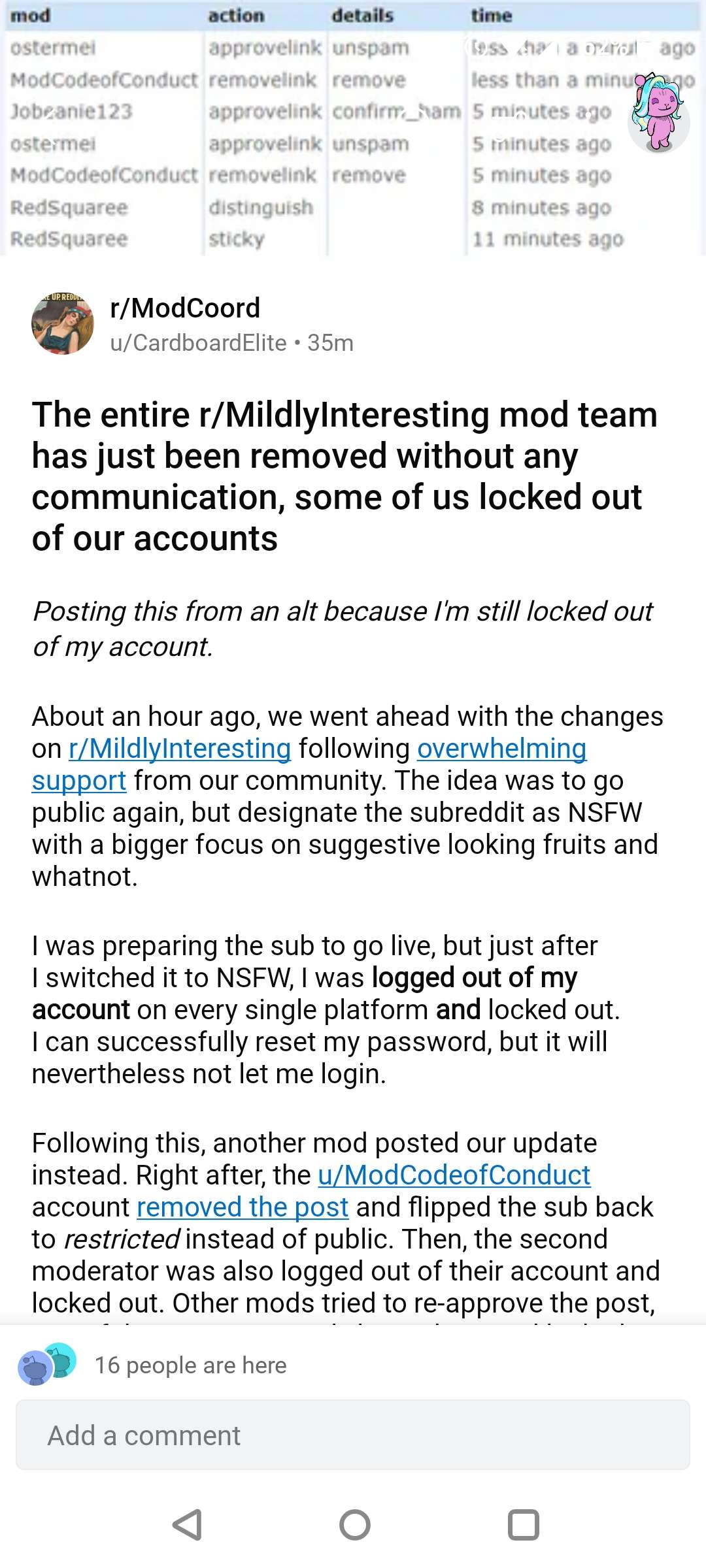Viewport: 706px width, 1568px height.
Task: Open the r/MildlyInteresting link in post
Action: pos(180,749)
